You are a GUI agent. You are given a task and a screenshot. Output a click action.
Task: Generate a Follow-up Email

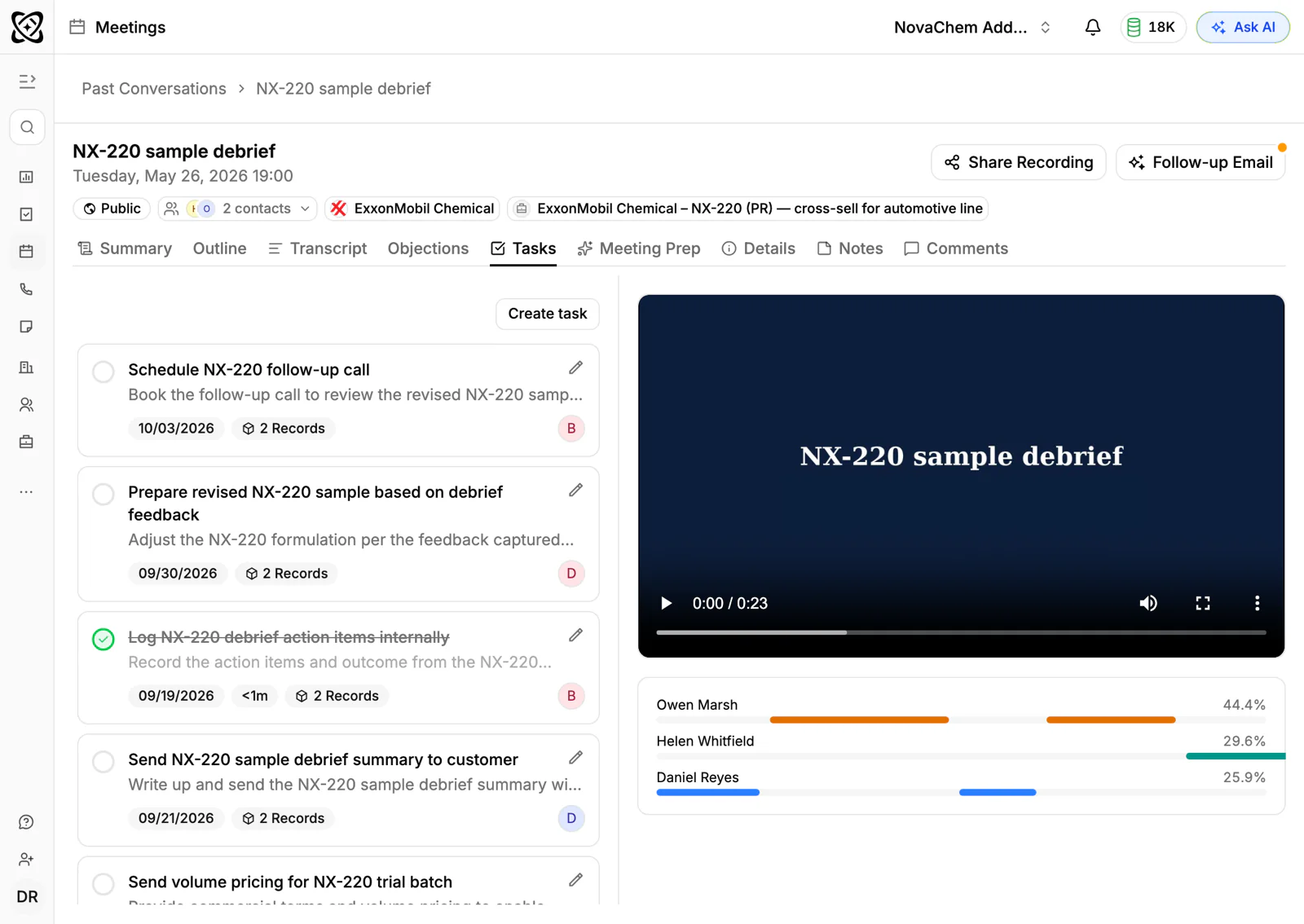click(x=1200, y=162)
